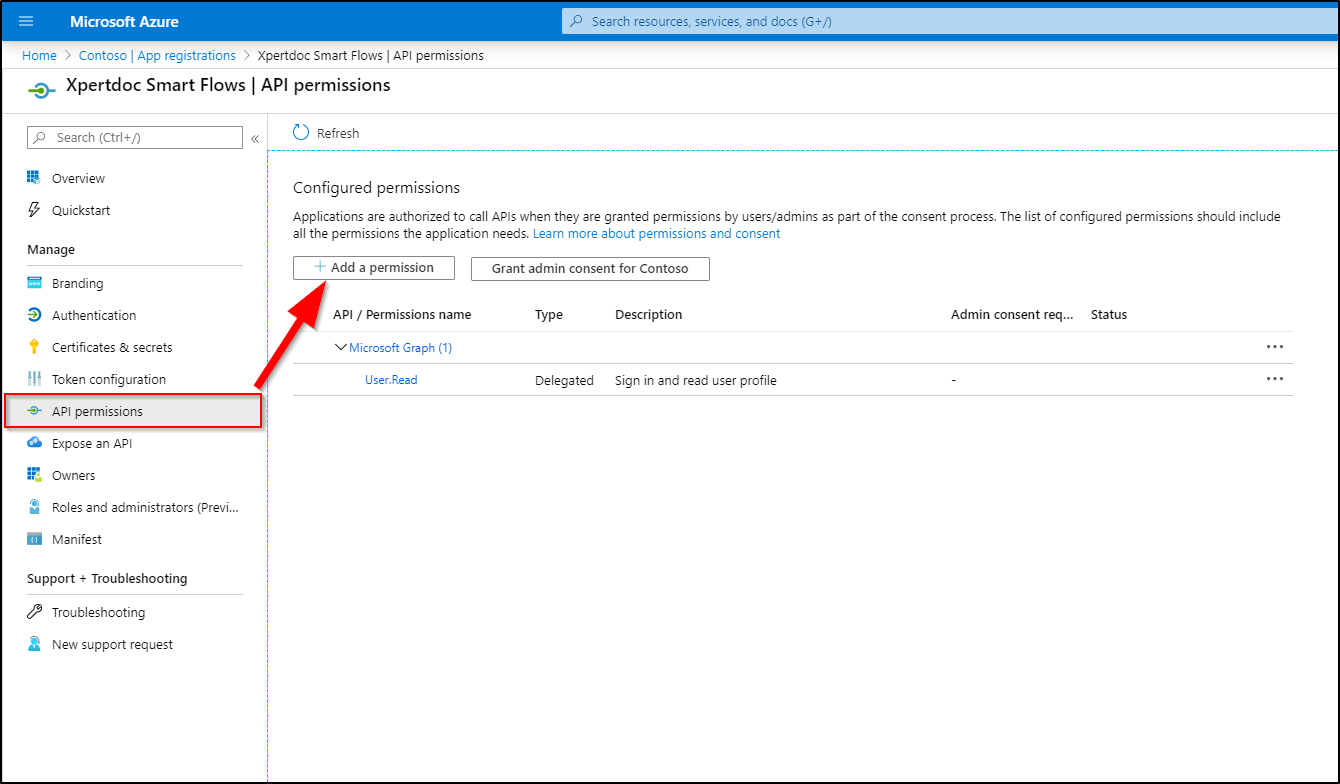Screen dimensions: 1340x784
Task: Click the Token configuration bars icon
Action: tap(33, 379)
